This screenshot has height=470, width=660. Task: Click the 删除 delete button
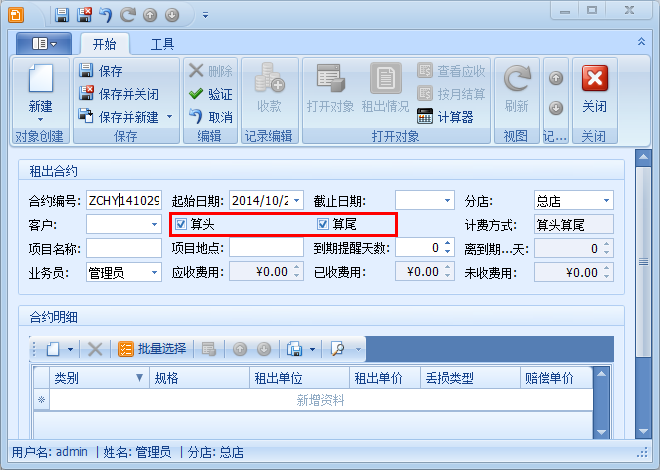point(211,71)
